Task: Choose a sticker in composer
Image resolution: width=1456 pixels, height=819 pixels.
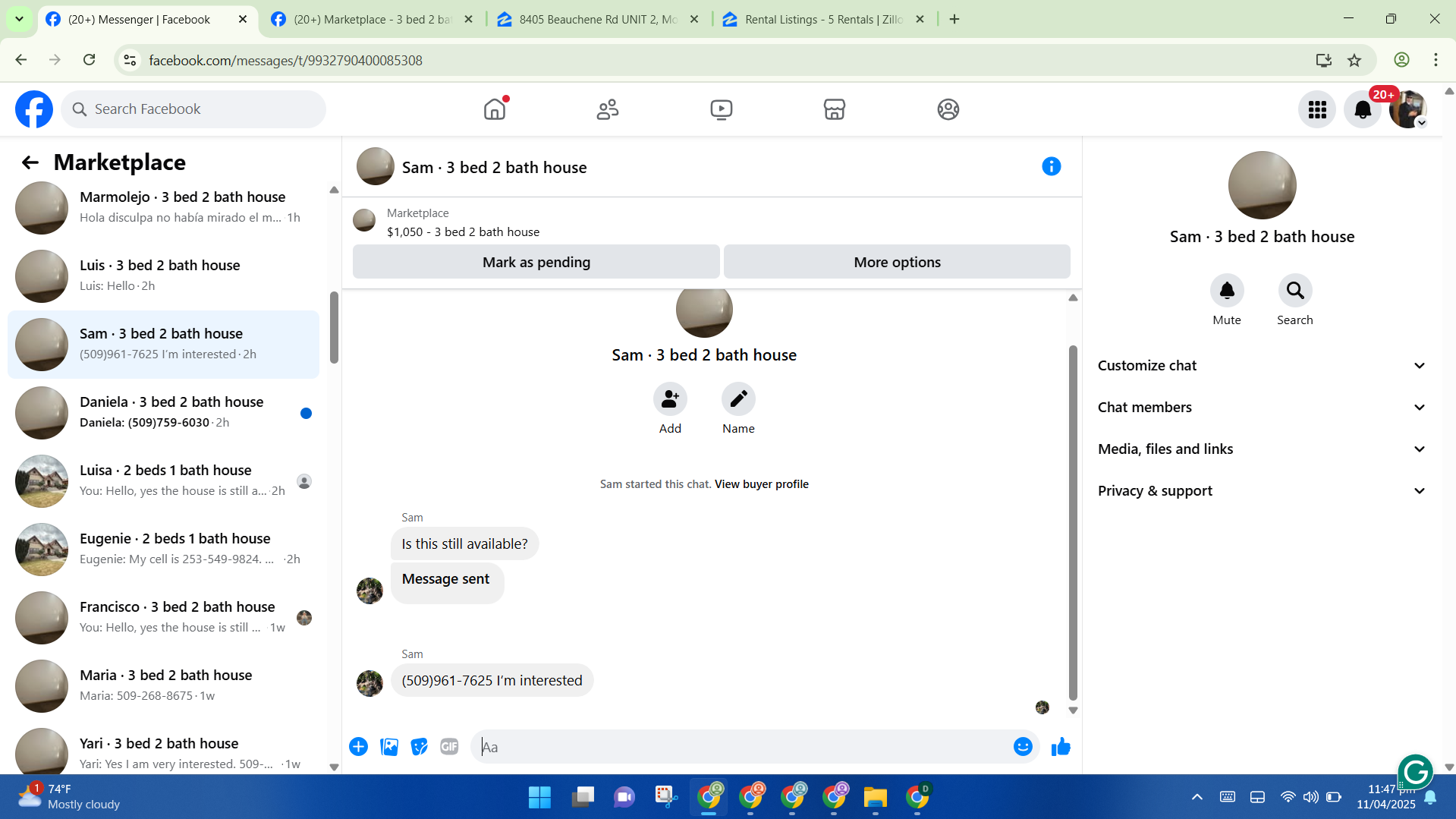Action: [419, 747]
